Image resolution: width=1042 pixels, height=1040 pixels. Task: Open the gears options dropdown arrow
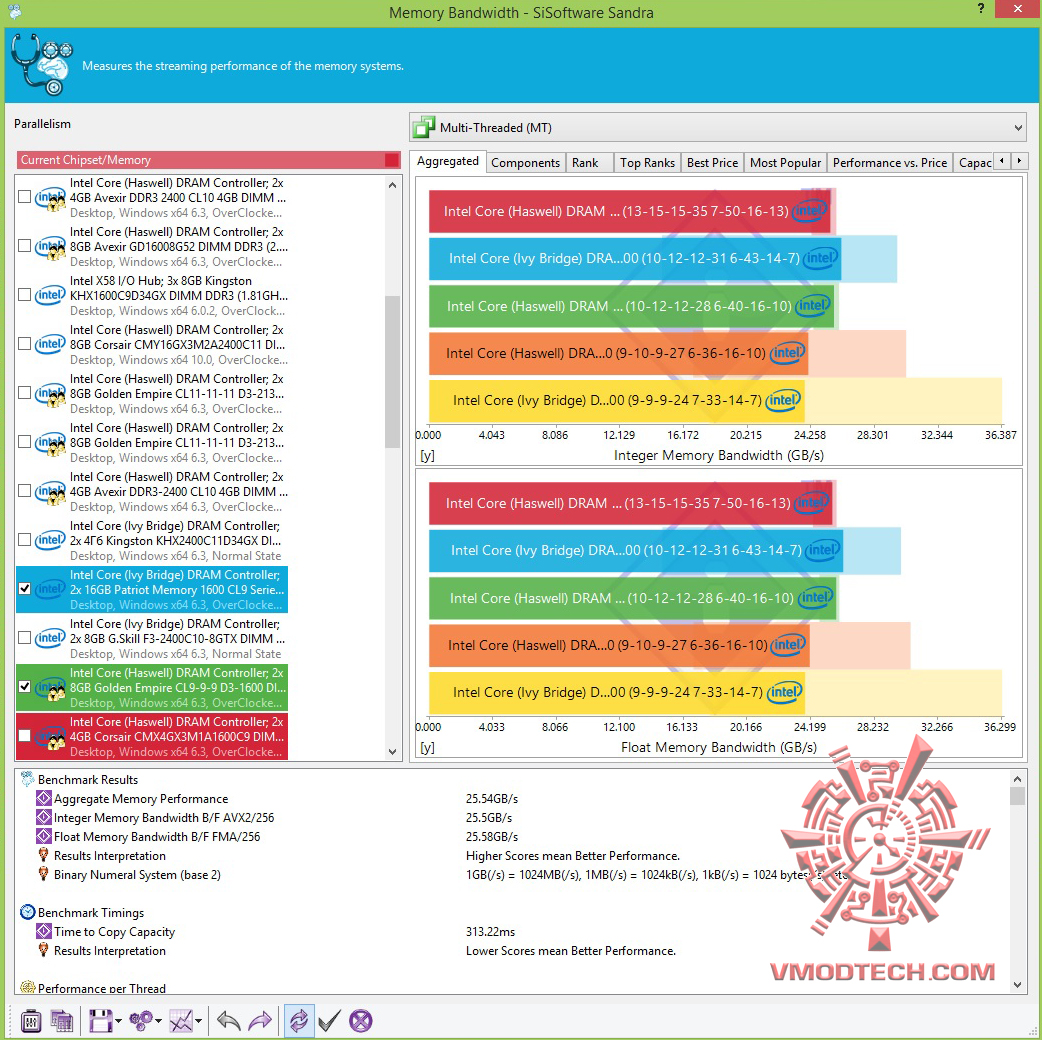pos(158,1021)
